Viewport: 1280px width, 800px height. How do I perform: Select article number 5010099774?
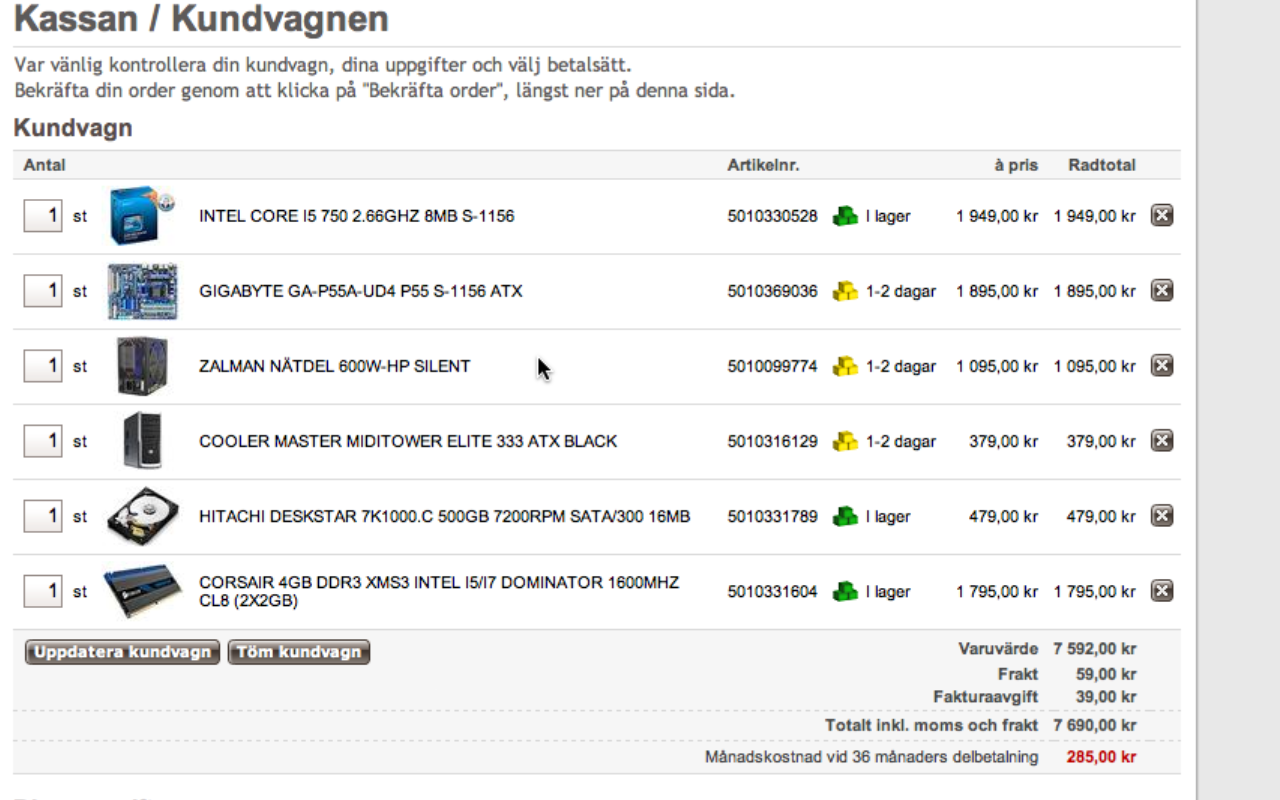pyautogui.click(x=772, y=366)
